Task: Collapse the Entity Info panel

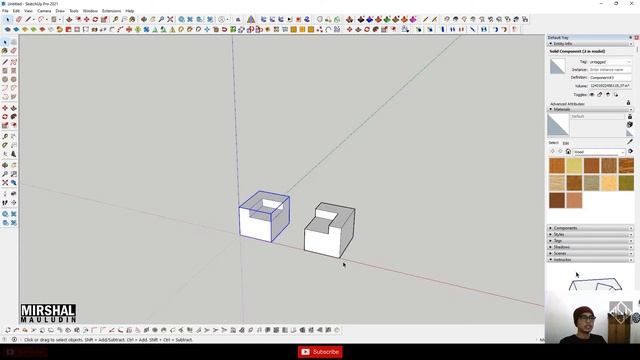Action: (590, 44)
